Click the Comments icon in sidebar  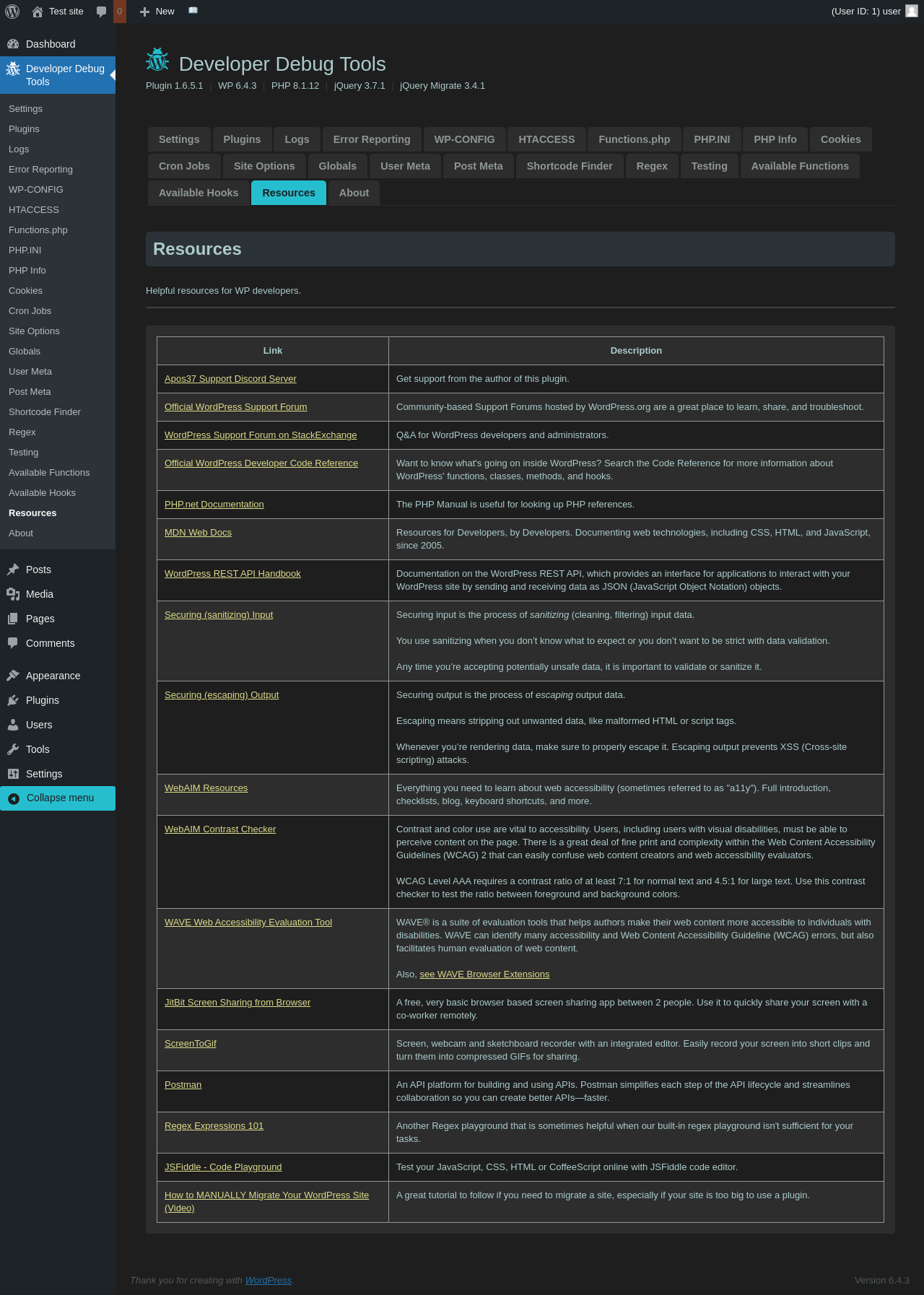click(13, 643)
